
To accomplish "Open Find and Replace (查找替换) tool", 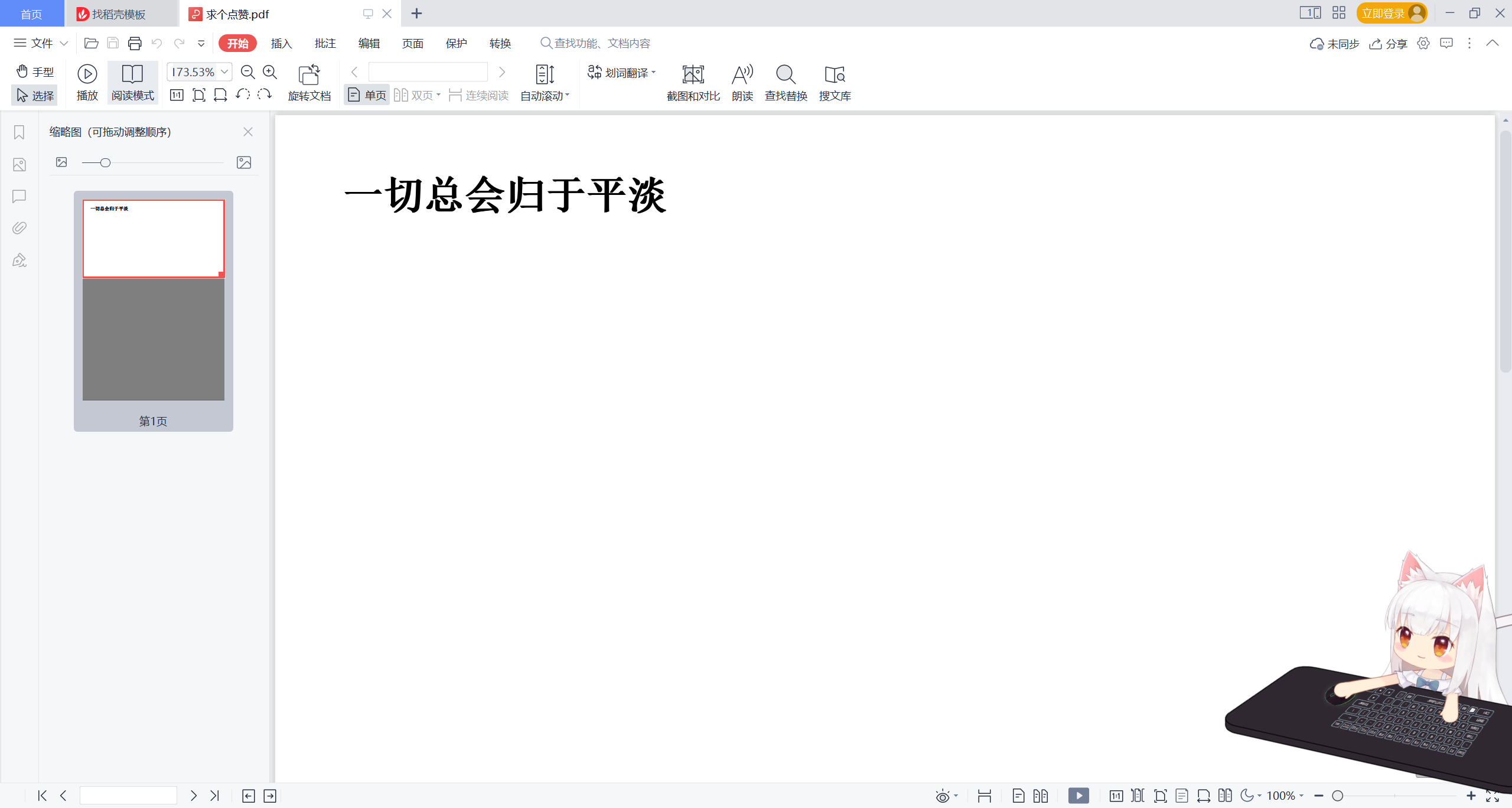I will (x=786, y=75).
